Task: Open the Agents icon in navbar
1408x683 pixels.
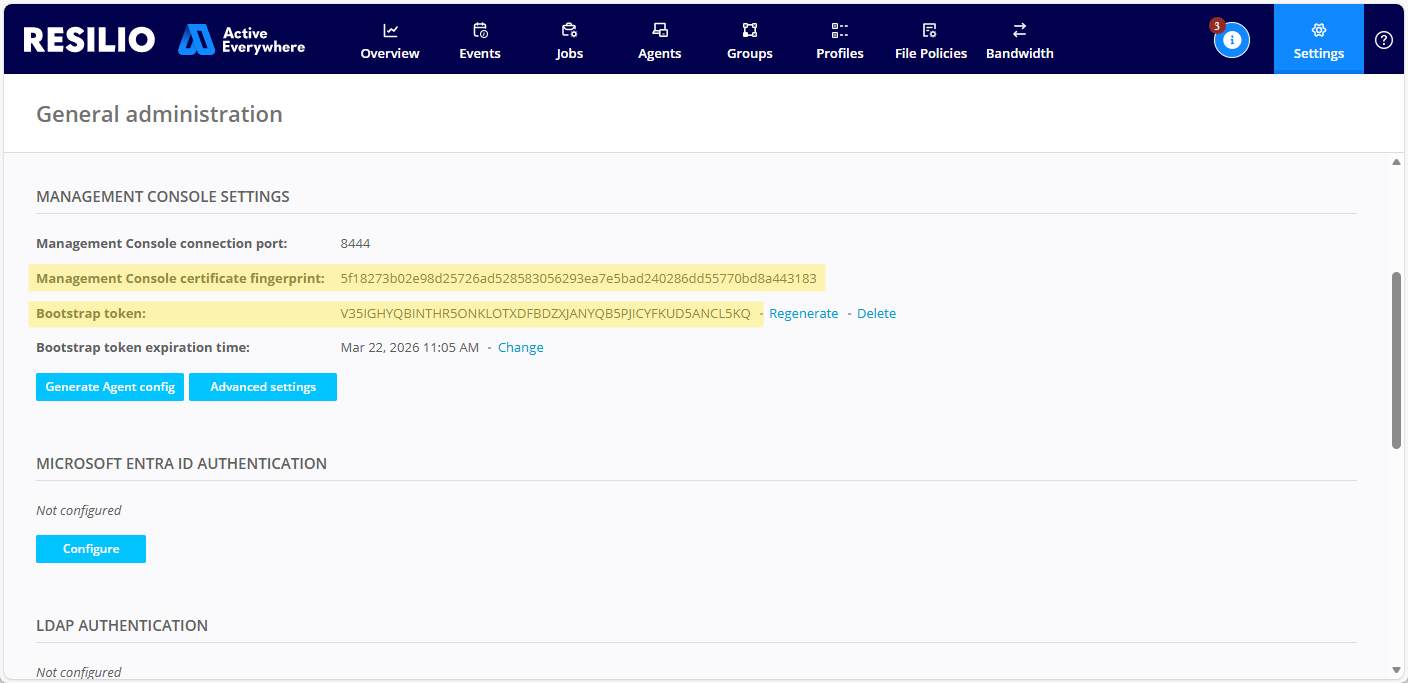Action: pyautogui.click(x=660, y=30)
